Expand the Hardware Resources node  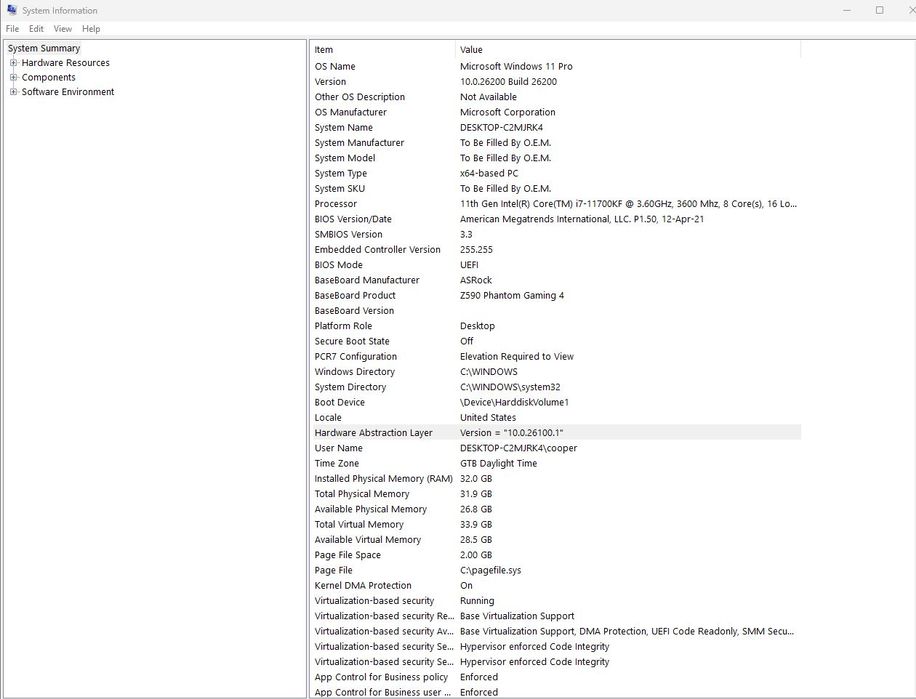13,62
